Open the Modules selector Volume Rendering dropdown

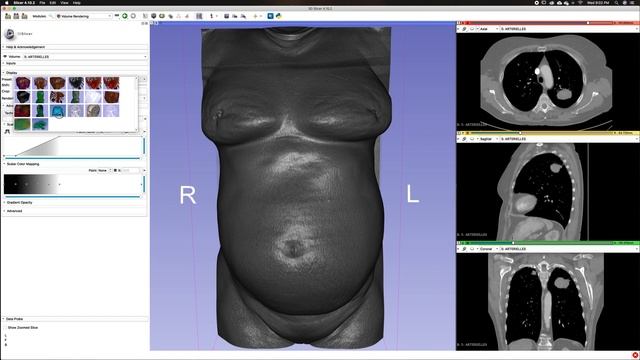click(84, 16)
